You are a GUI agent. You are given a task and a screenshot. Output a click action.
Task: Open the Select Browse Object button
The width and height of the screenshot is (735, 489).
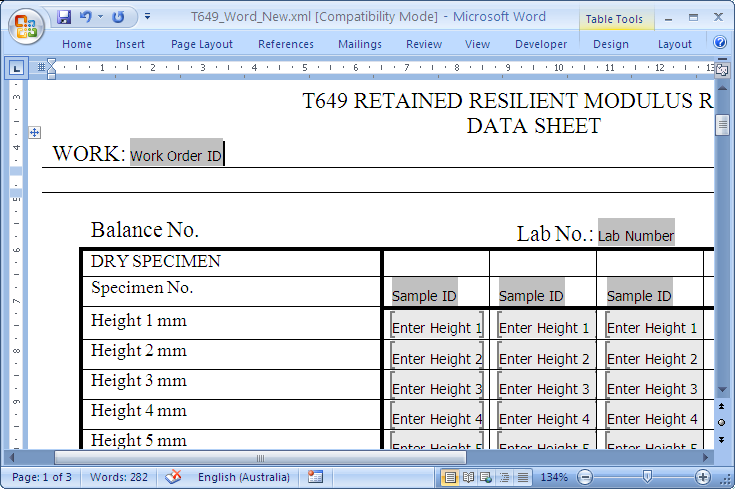point(721,422)
